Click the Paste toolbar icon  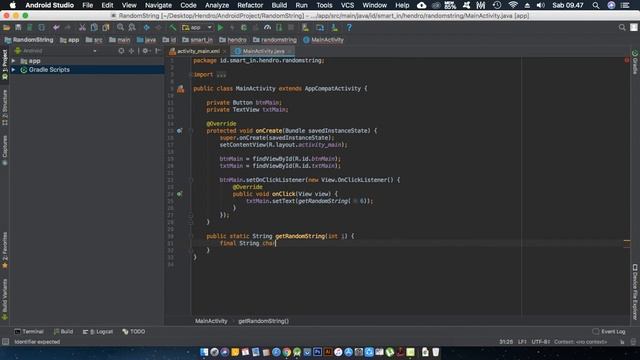pyautogui.click(x=106, y=27)
